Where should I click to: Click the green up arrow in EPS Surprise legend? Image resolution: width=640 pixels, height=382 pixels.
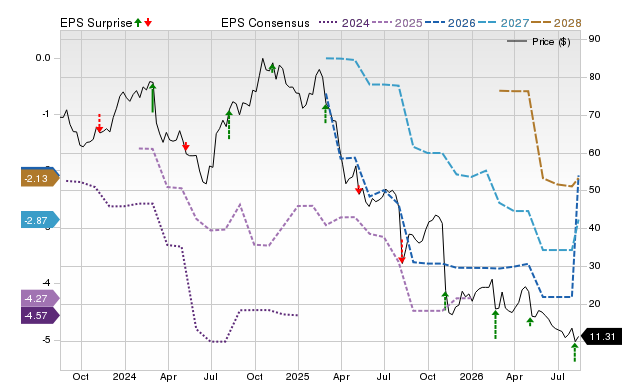click(138, 23)
